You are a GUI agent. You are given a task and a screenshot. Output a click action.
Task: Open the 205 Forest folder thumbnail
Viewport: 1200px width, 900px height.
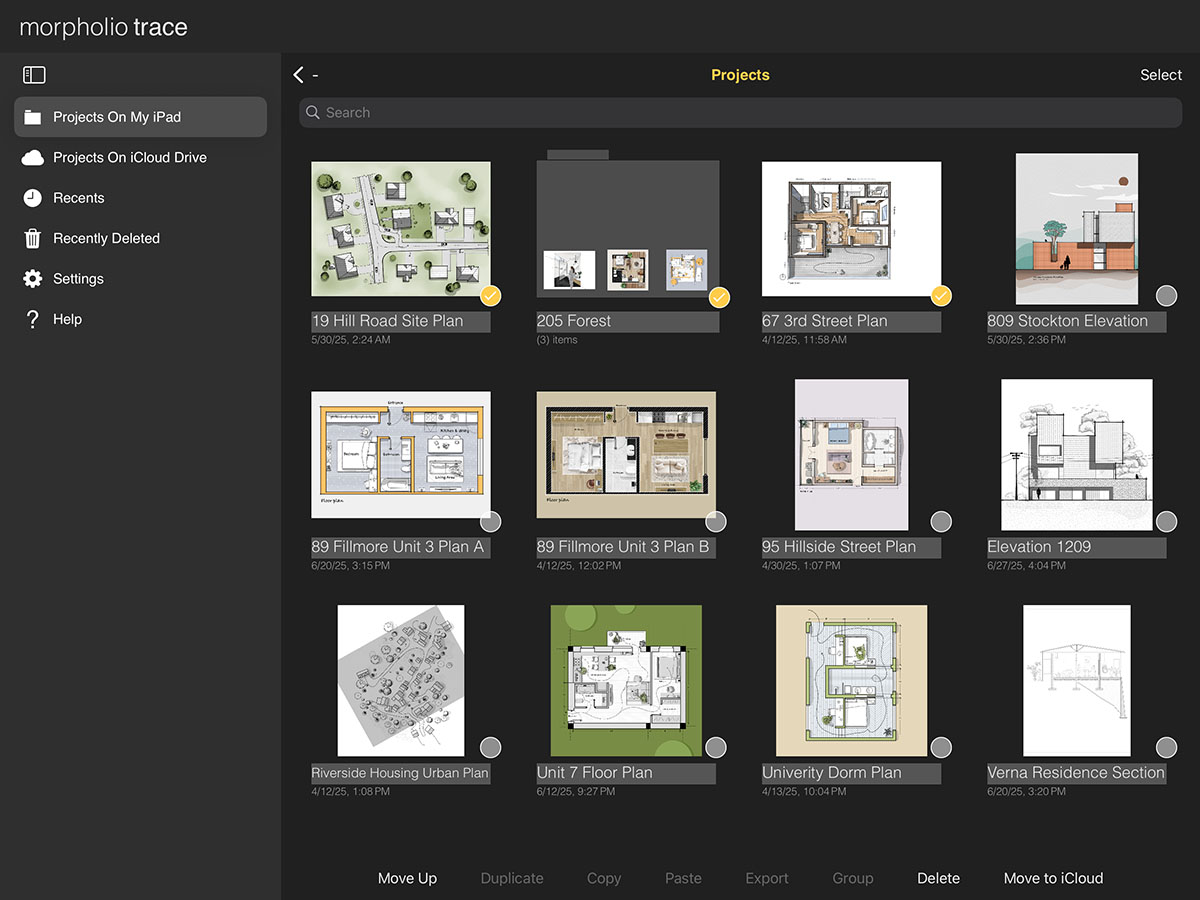point(628,229)
